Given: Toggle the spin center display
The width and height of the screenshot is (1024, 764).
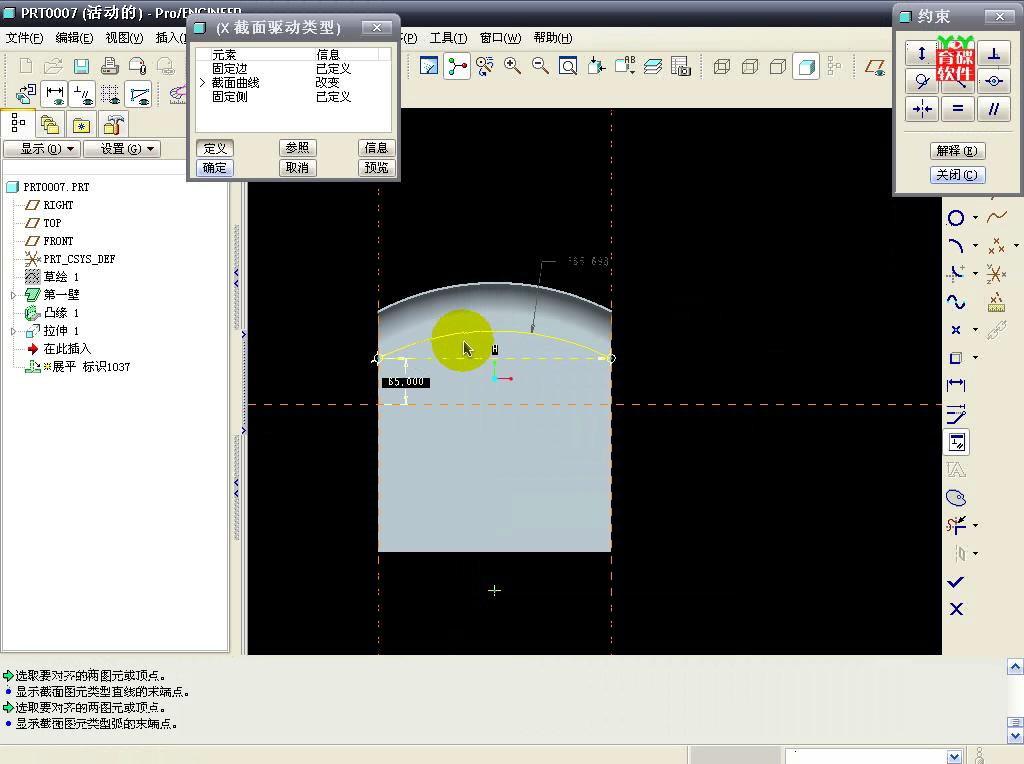Looking at the screenshot, I should point(457,66).
